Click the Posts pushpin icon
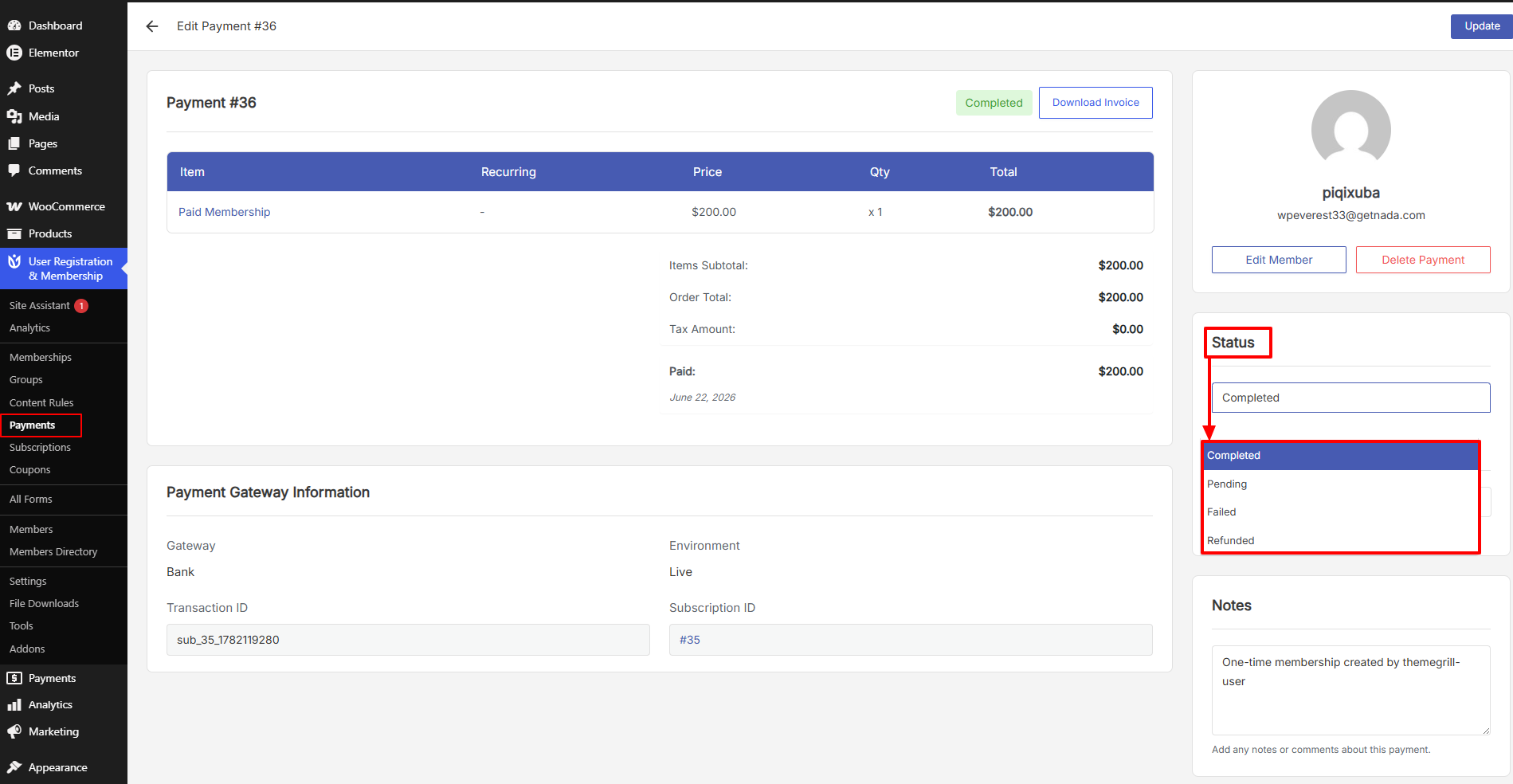Screen dimensions: 1513x784 pos(14,88)
